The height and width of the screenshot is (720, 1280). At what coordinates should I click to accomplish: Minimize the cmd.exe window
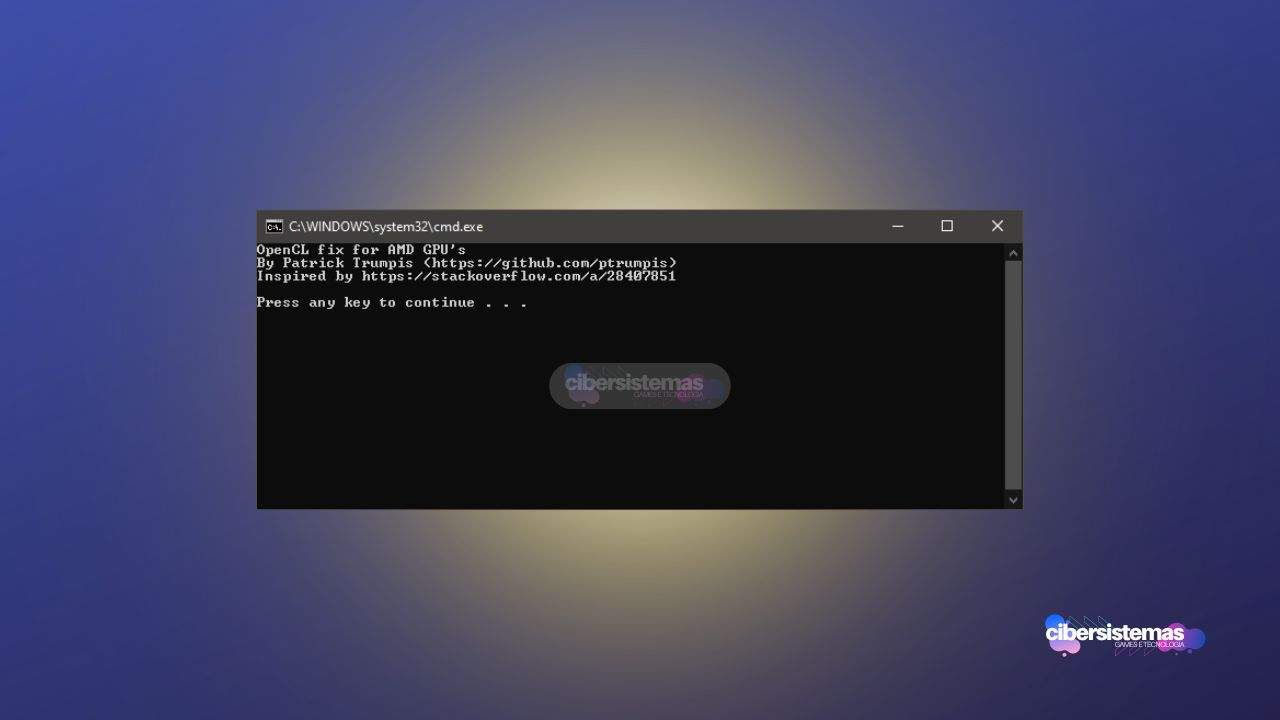pos(897,226)
